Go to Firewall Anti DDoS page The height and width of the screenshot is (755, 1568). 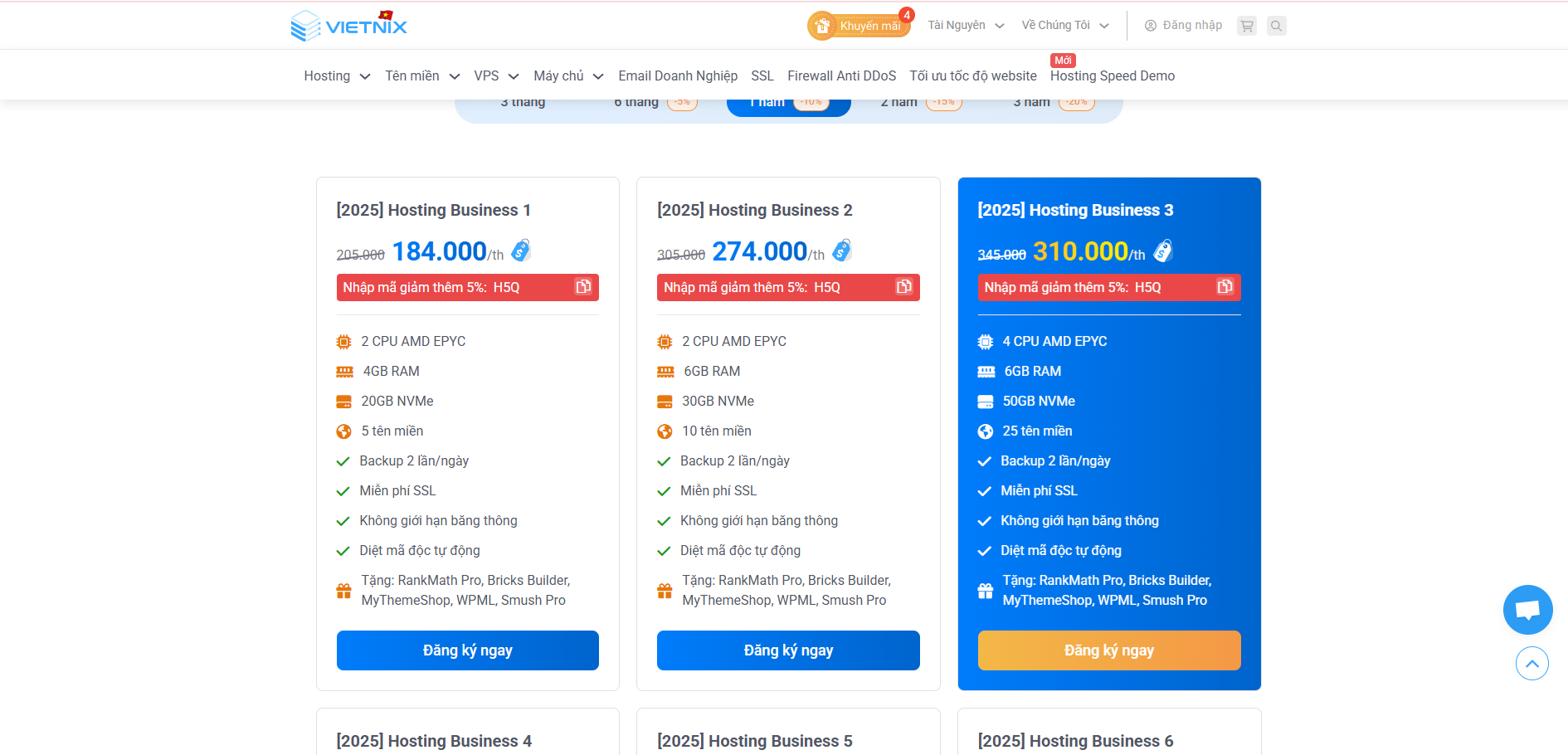[841, 76]
